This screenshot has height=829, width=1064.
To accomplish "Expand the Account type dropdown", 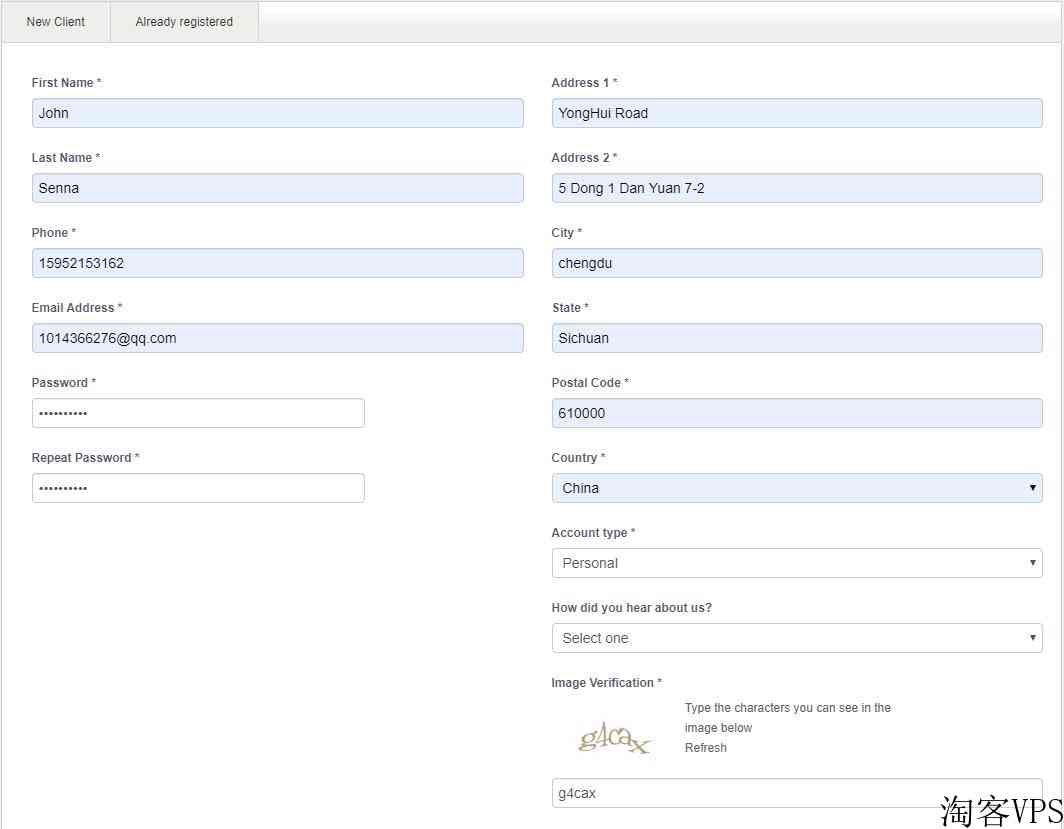I will point(797,563).
